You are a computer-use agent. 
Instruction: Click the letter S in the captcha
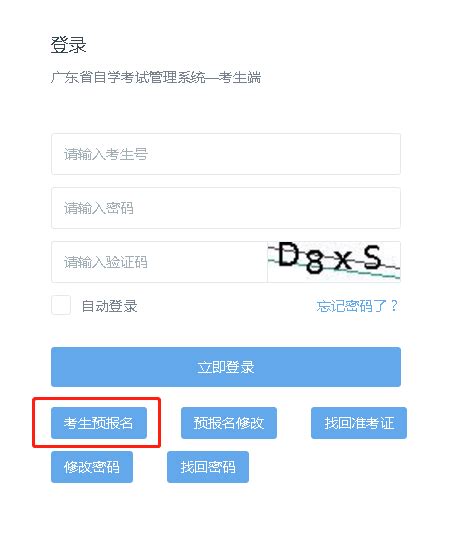pos(372,257)
